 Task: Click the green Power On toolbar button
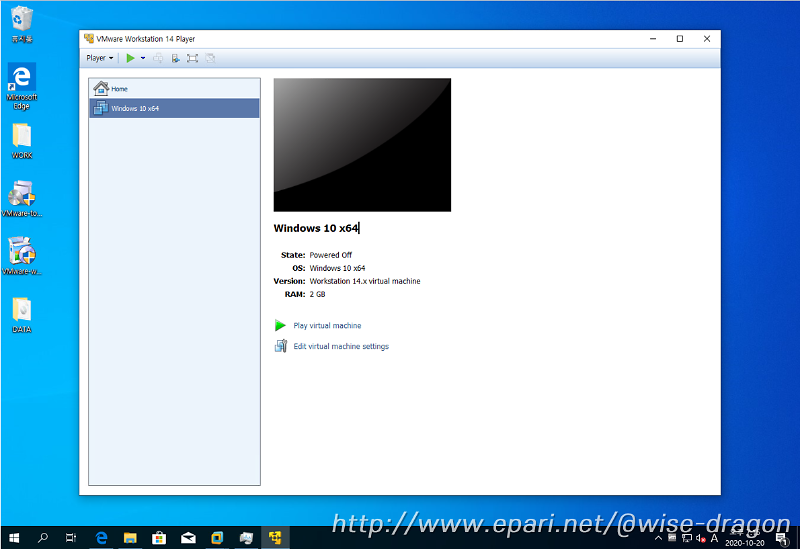coord(131,58)
